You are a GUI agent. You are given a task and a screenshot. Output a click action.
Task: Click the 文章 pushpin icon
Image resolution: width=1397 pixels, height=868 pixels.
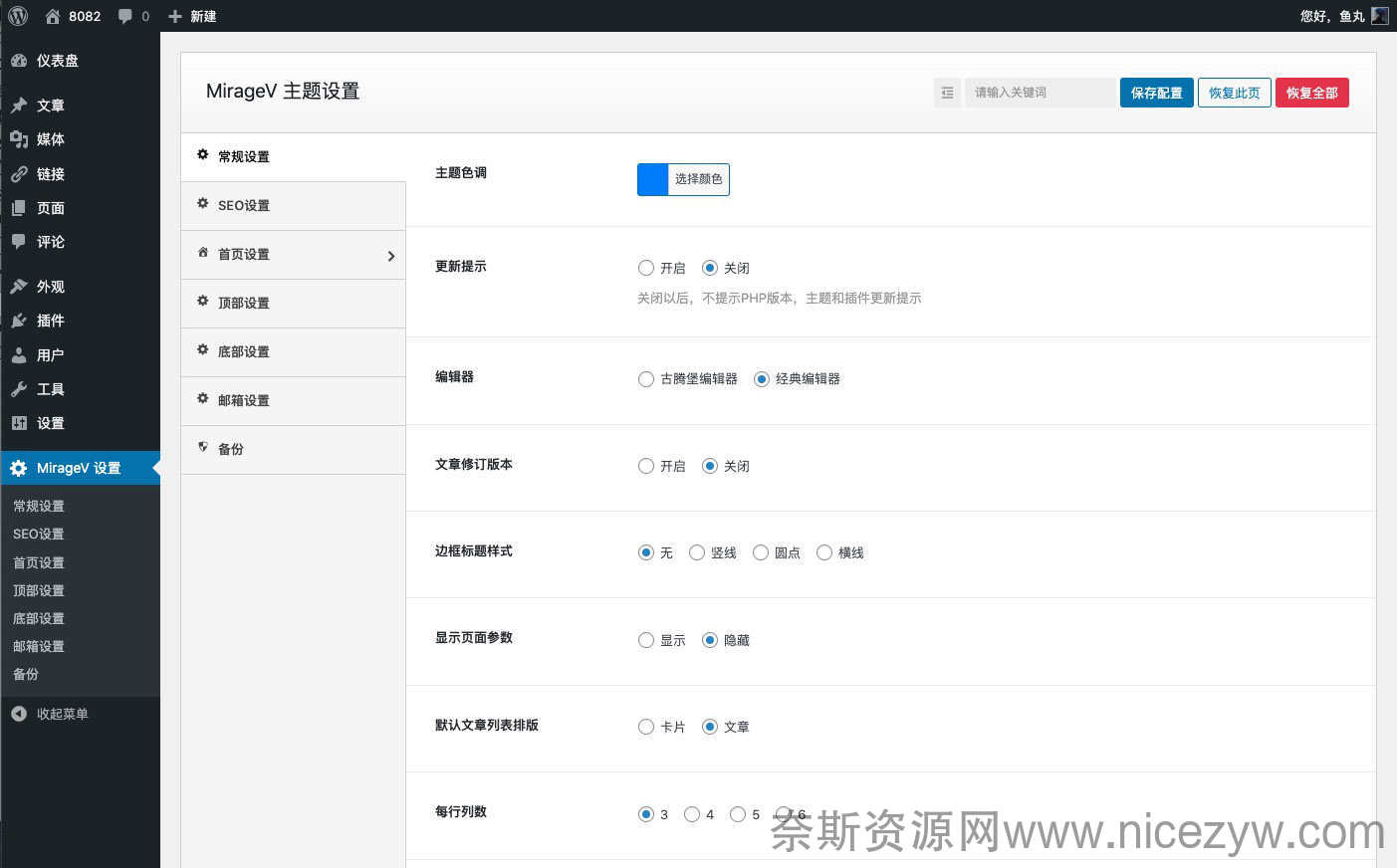click(19, 106)
